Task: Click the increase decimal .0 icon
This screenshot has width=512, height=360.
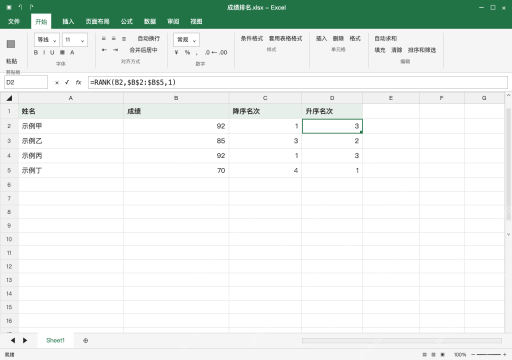Action: 207,52
